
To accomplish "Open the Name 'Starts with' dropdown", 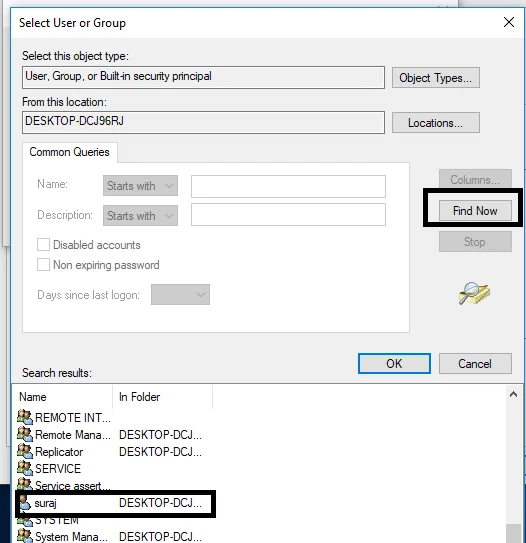I will click(140, 186).
